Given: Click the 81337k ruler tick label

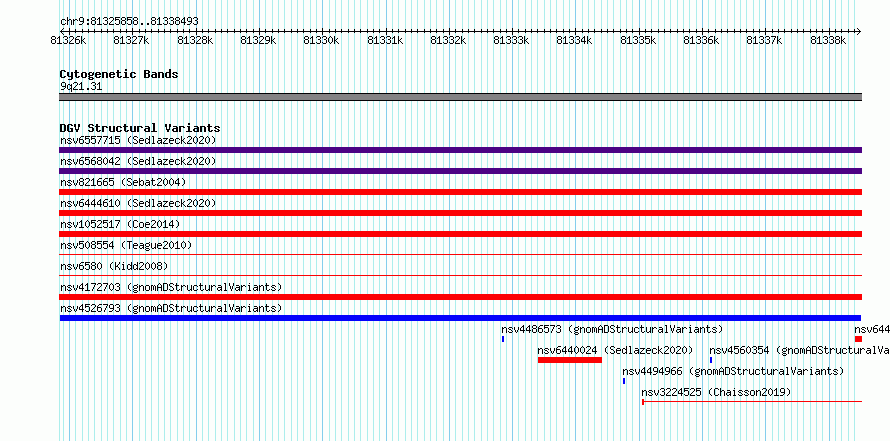Looking at the screenshot, I should click(765, 40).
